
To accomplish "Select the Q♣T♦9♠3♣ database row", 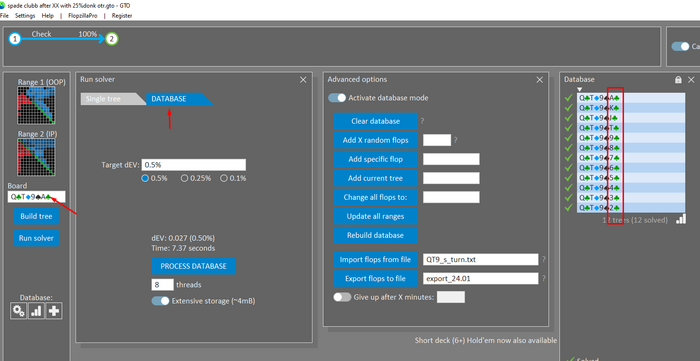I will (631, 198).
